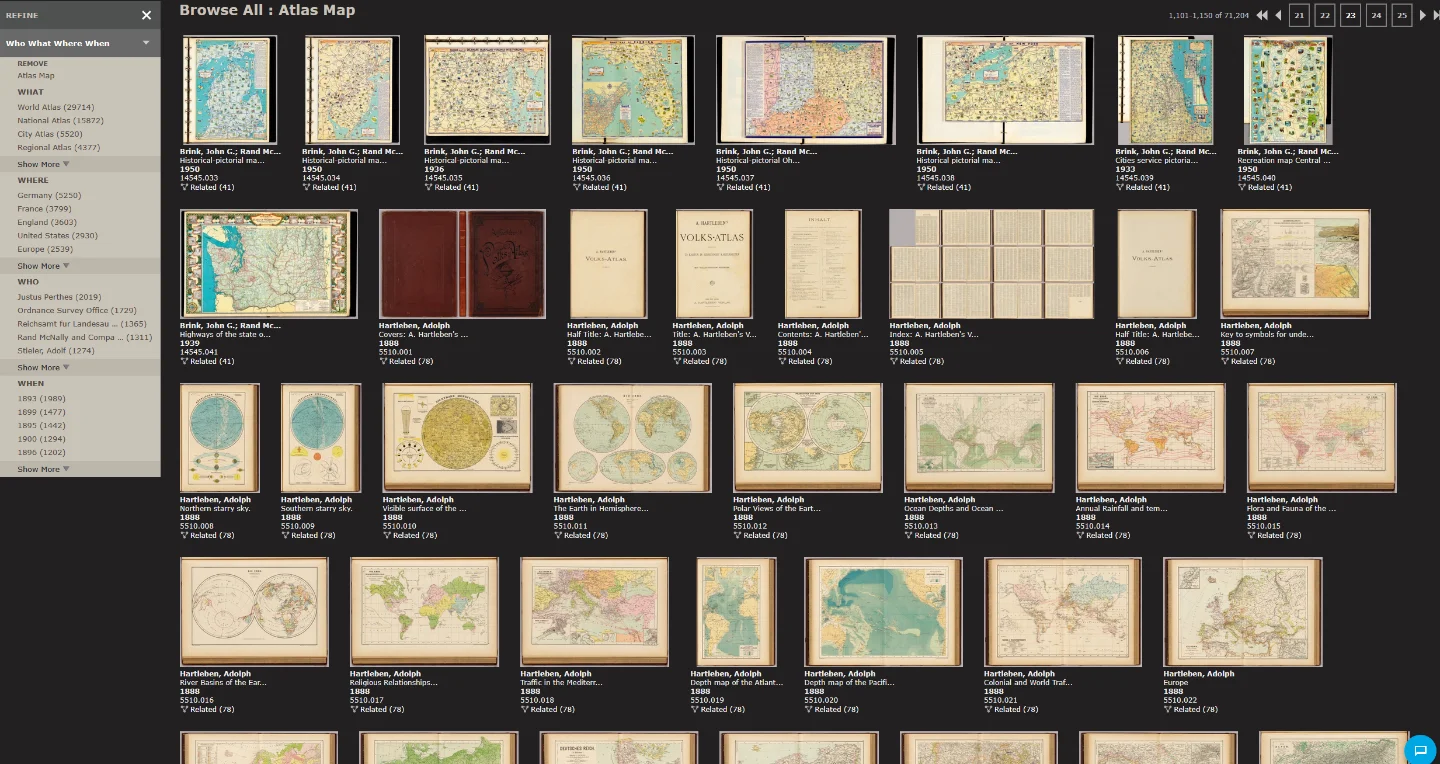This screenshot has height=764, width=1440.
Task: Expand Show More under WHO
Action: [x=43, y=368]
